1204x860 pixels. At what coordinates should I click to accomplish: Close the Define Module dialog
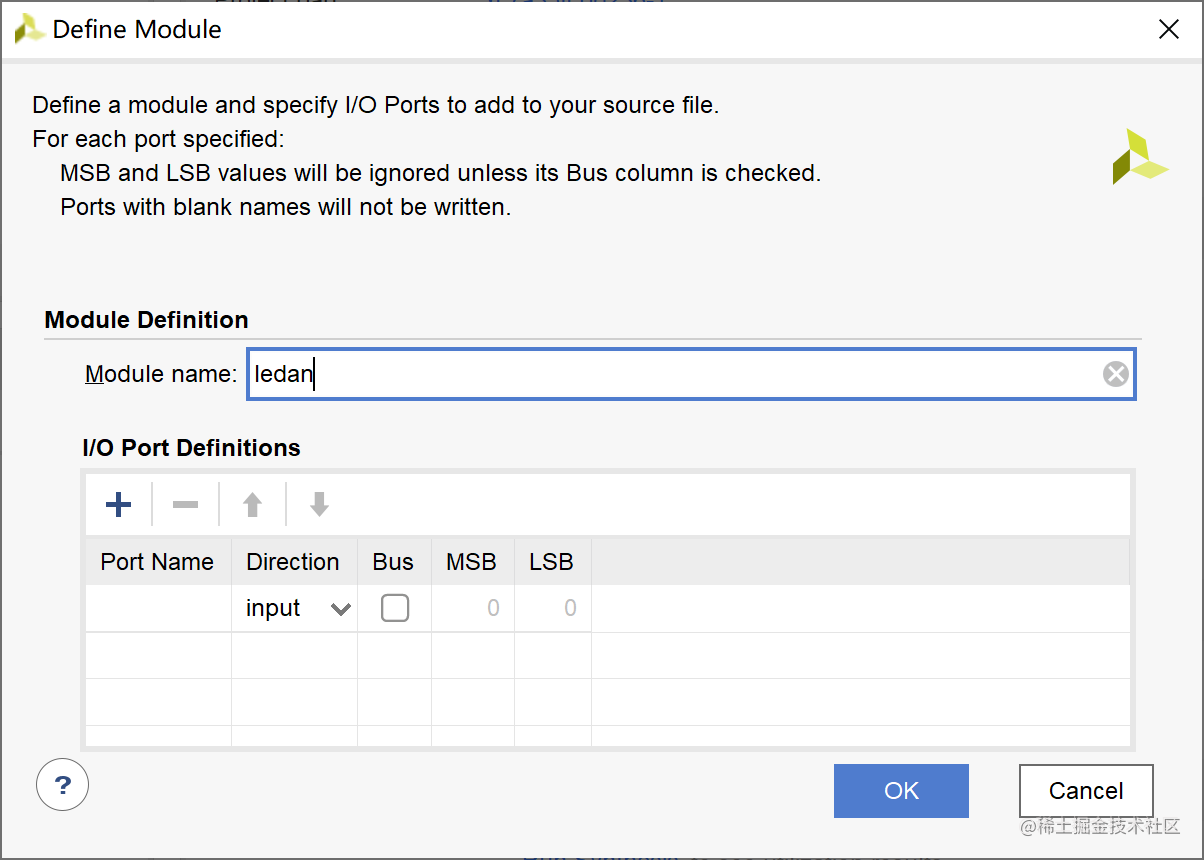point(1168,30)
